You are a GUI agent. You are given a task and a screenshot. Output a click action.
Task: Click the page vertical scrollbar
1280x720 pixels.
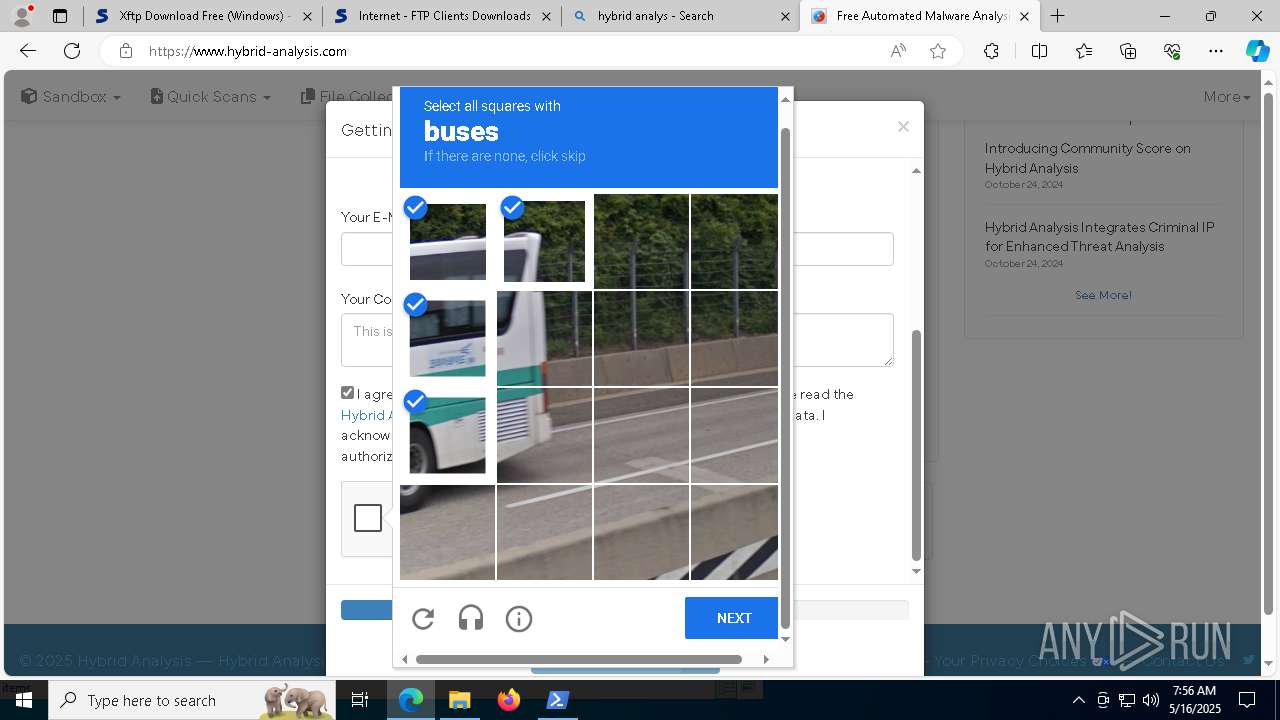pyautogui.click(x=1269, y=354)
